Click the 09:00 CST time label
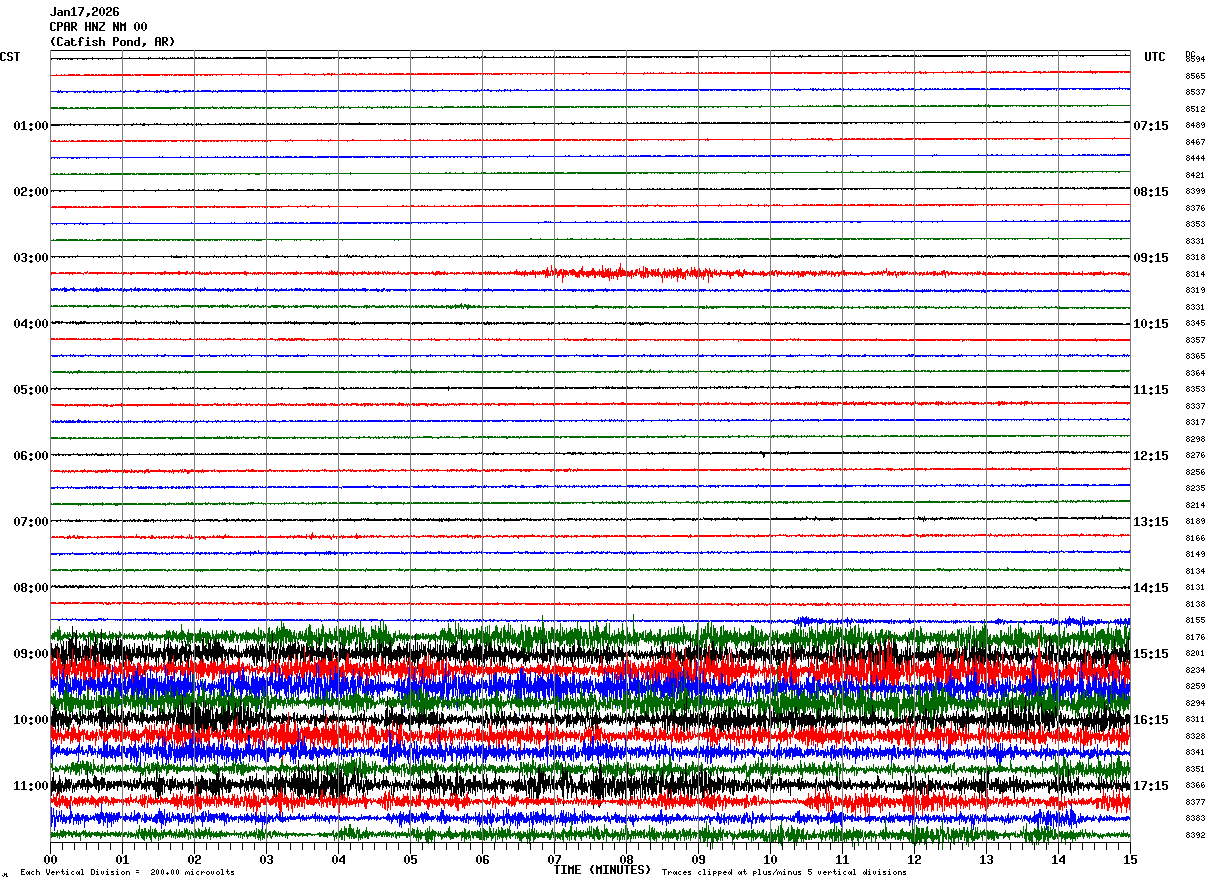This screenshot has width=1210, height=886. (31, 654)
